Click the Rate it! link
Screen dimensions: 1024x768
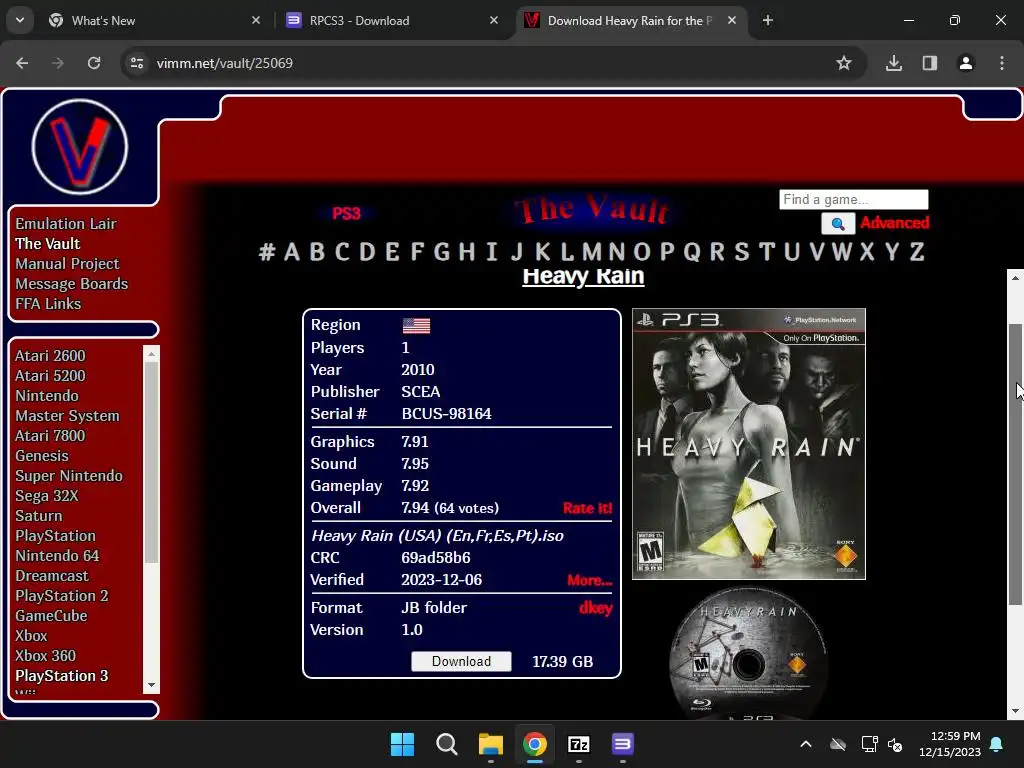click(588, 508)
